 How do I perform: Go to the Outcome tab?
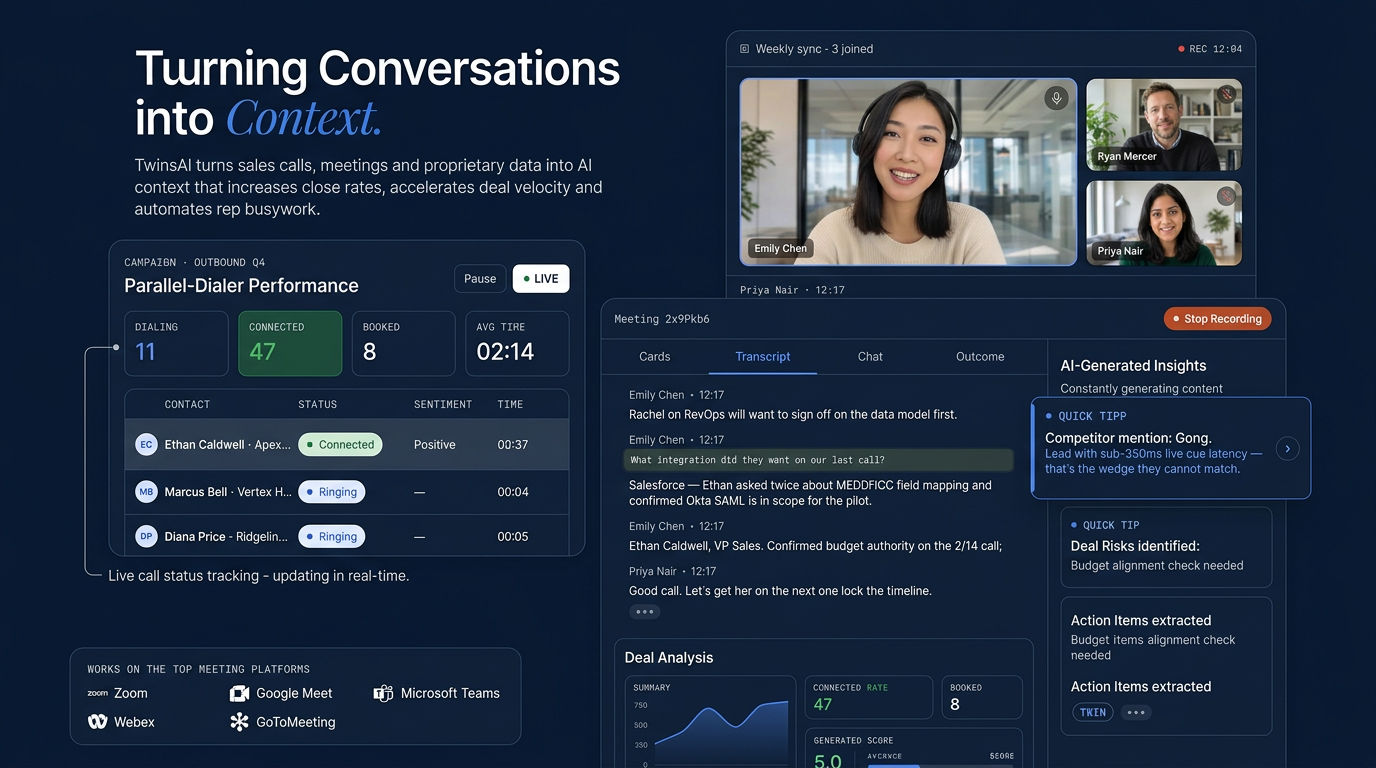click(980, 357)
